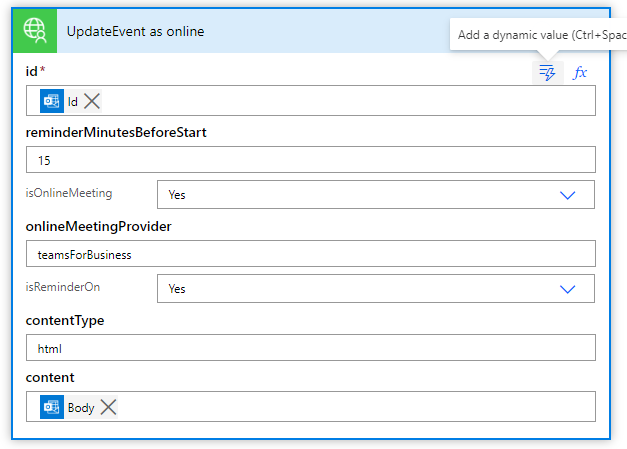Open the isReminderOn Yes combo box
This screenshot has height=449, width=627.
pos(376,289)
